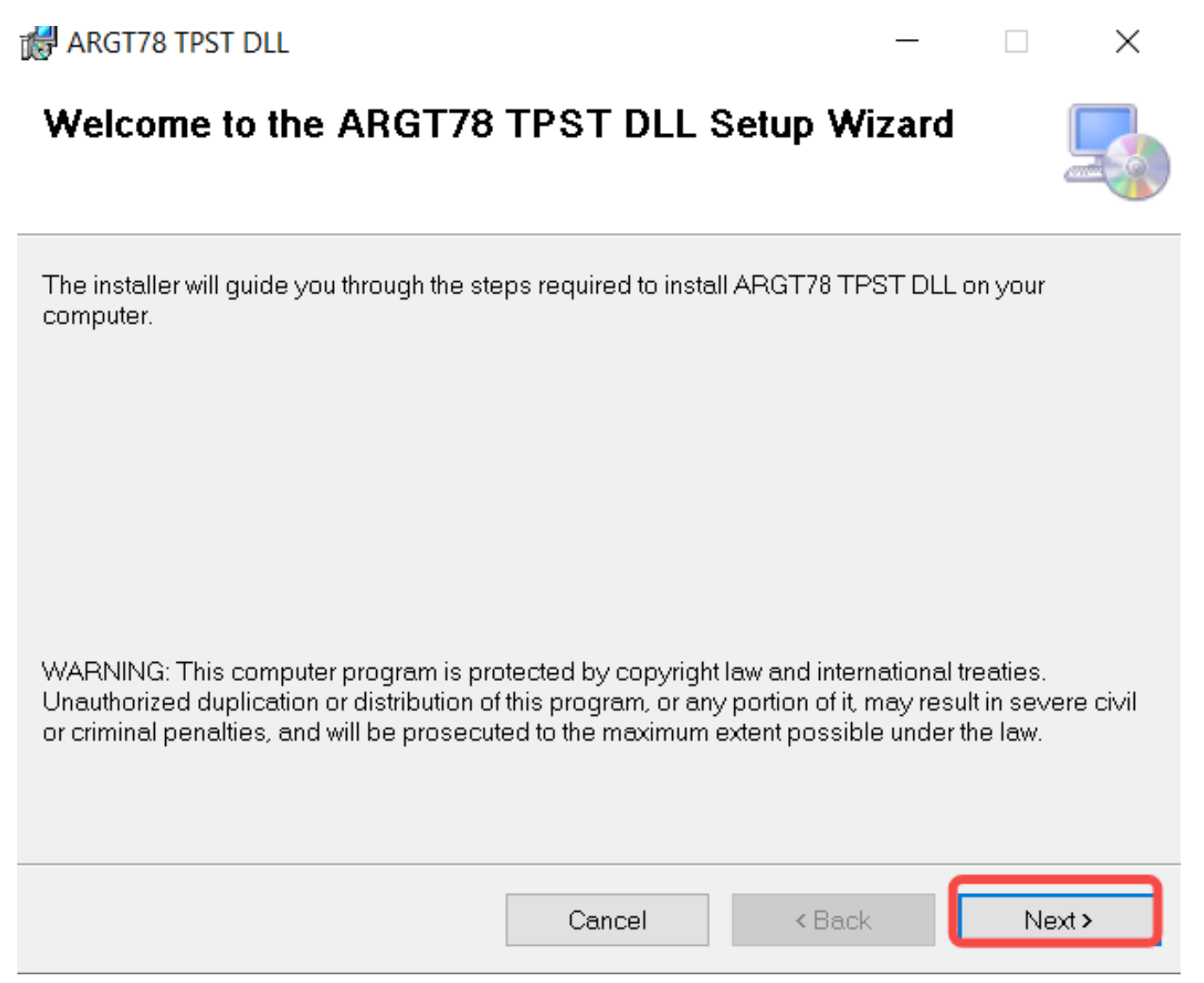The image size is (1204, 983).
Task: Click the installer icon in the title bar
Action: 38,42
